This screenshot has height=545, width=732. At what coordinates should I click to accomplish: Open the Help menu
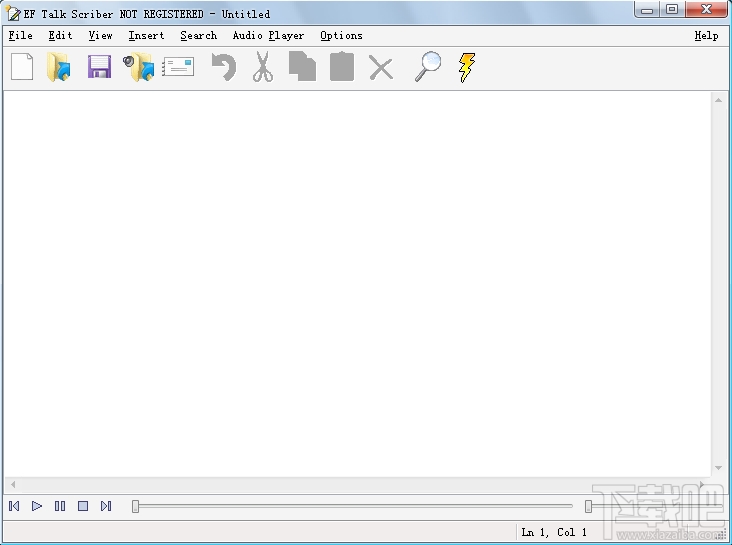click(x=706, y=35)
